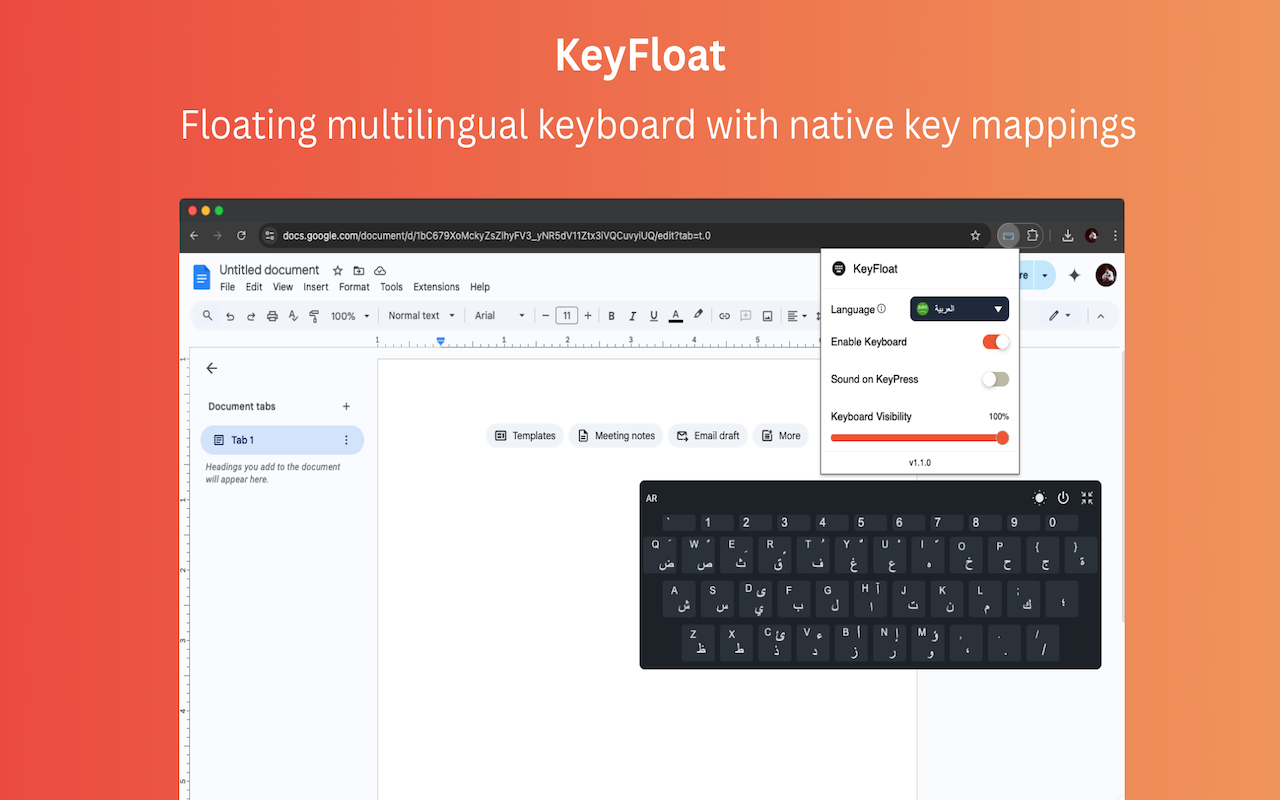The image size is (1280, 800).
Task: Apply Bold formatting
Action: [611, 316]
